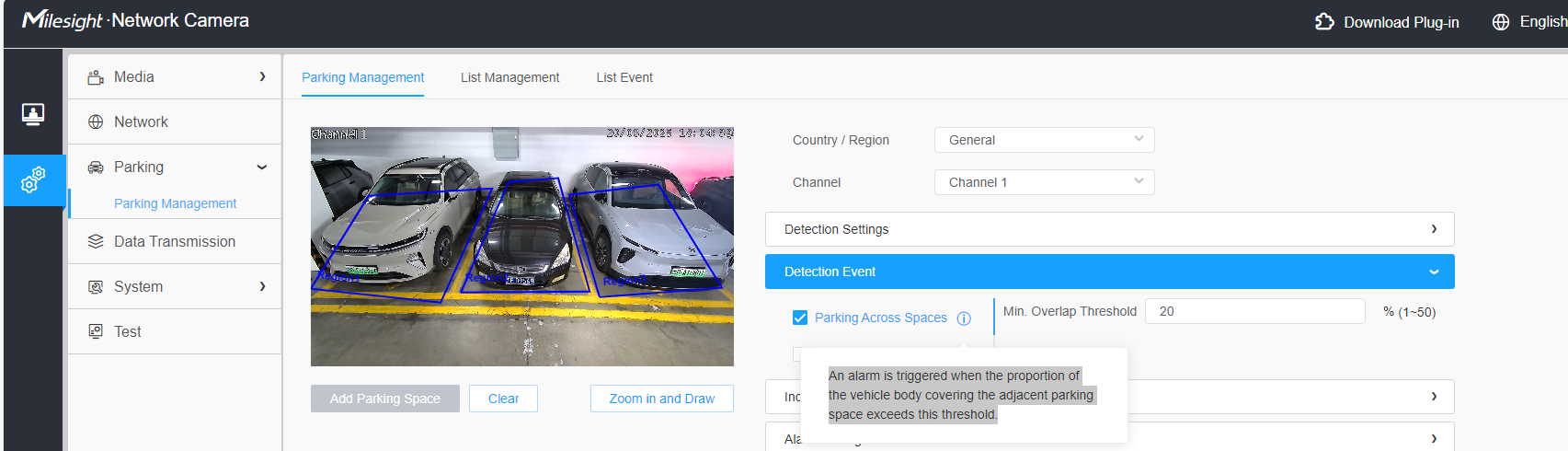
Task: Expand the Detection Settings section
Action: [x=1109, y=229]
